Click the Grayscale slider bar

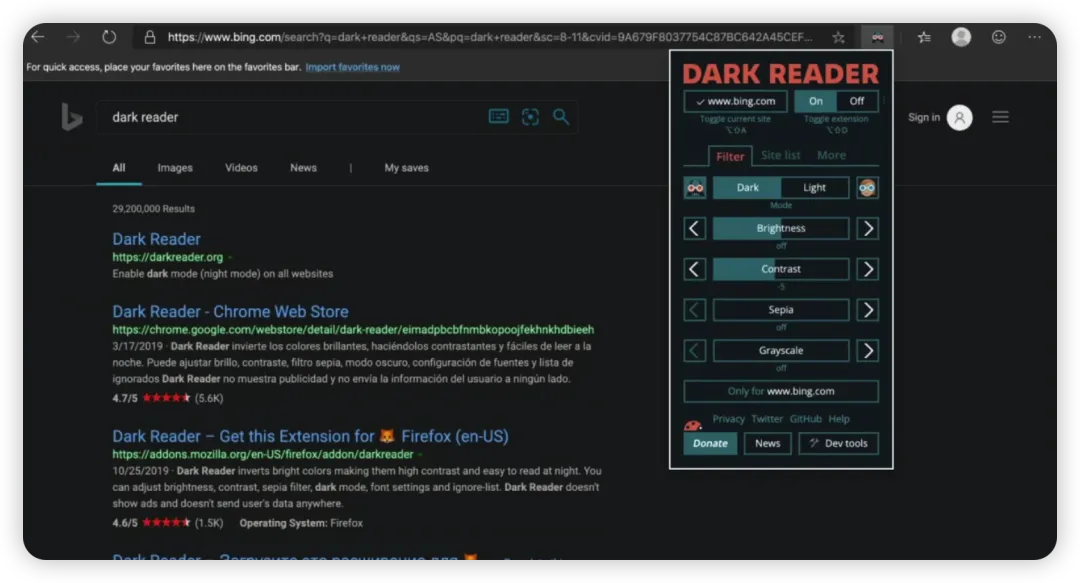point(781,351)
